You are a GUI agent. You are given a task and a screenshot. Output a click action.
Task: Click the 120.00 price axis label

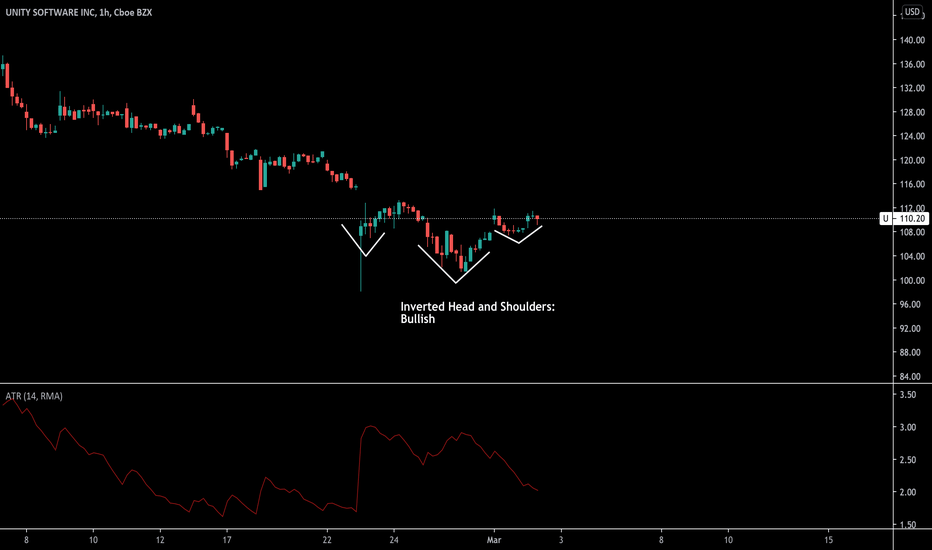912,161
